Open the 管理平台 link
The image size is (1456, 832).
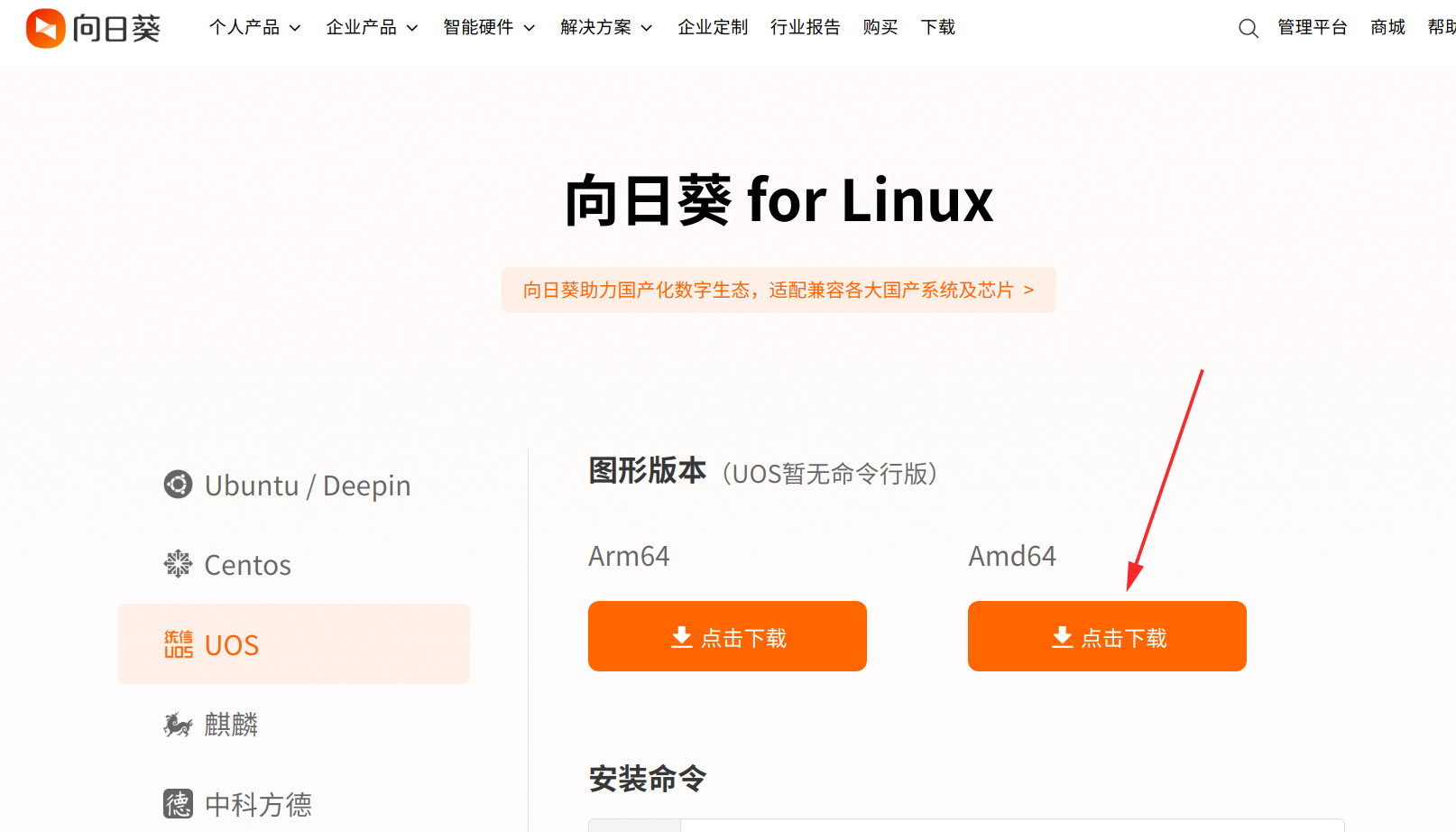pos(1313,27)
